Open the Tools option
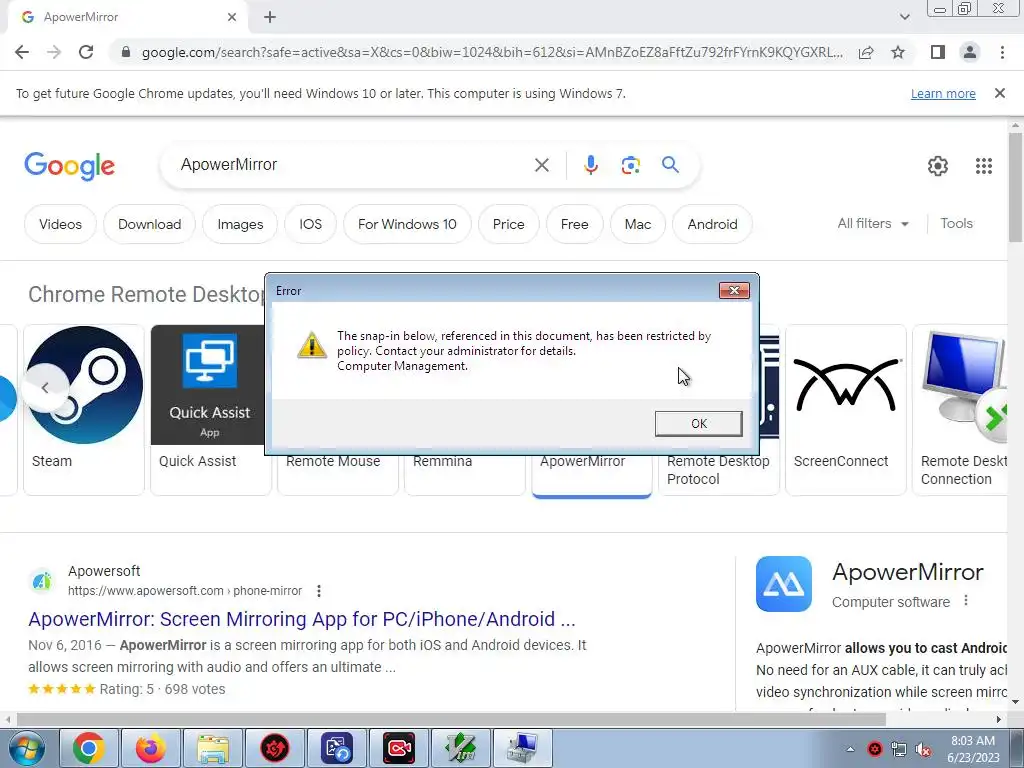This screenshot has width=1024, height=768. coord(956,223)
